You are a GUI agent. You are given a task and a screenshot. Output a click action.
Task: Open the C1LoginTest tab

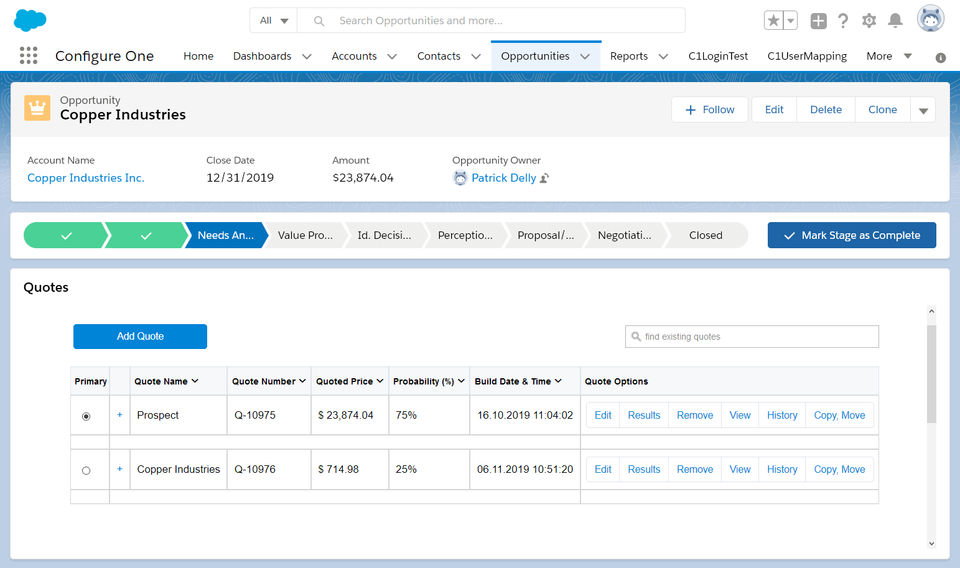coord(718,57)
